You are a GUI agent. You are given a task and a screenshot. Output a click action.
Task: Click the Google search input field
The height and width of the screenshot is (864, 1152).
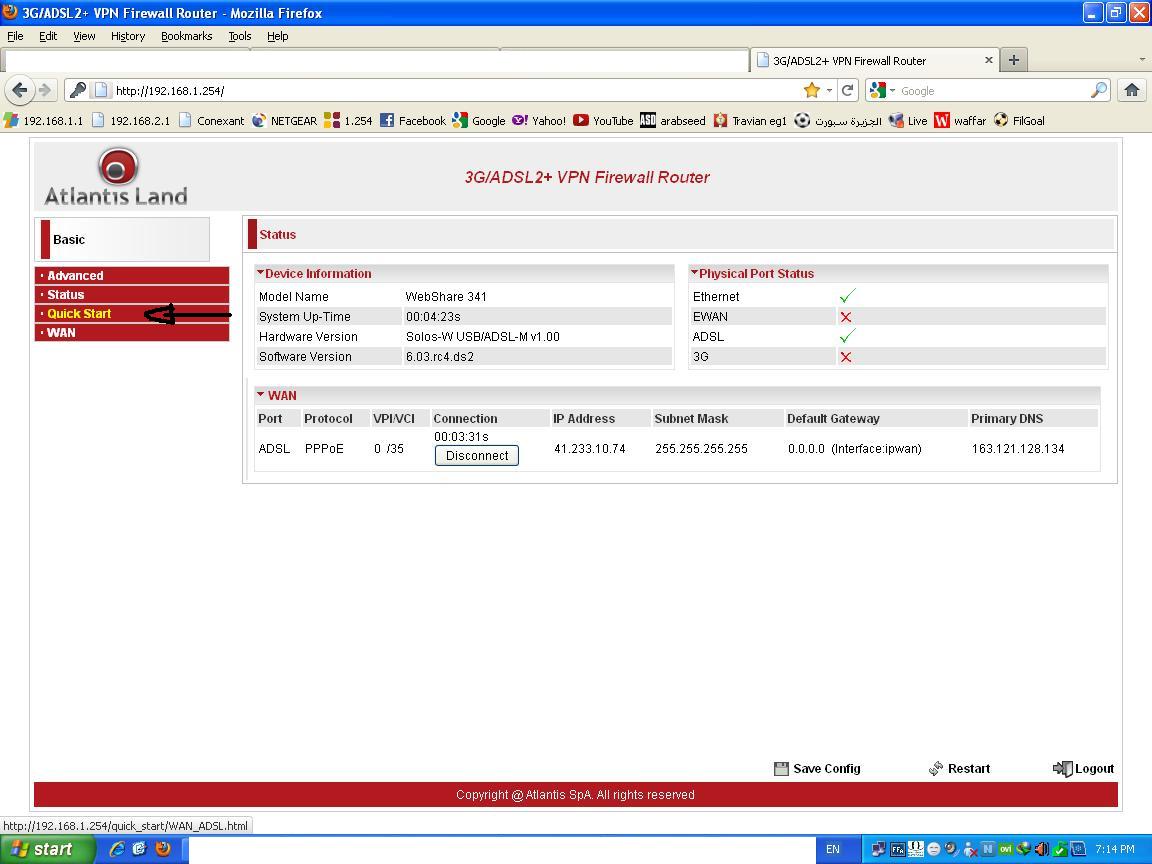[993, 90]
